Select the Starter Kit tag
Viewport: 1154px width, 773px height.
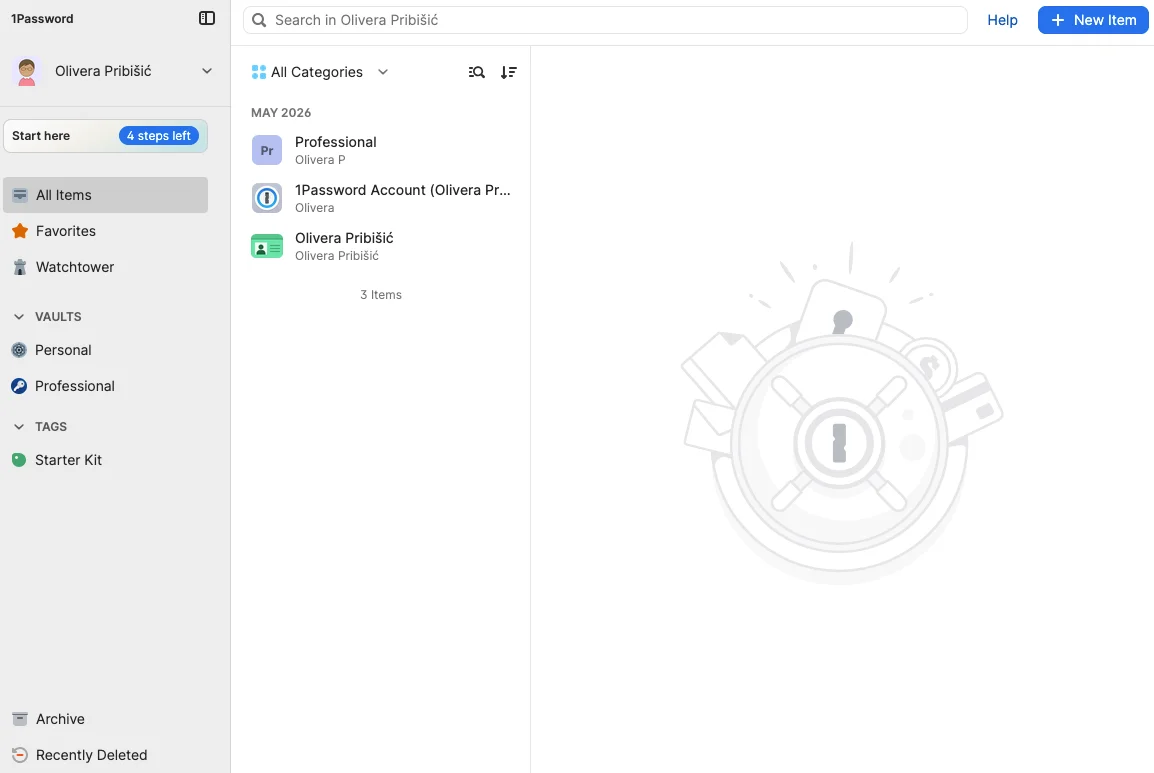click(105, 460)
